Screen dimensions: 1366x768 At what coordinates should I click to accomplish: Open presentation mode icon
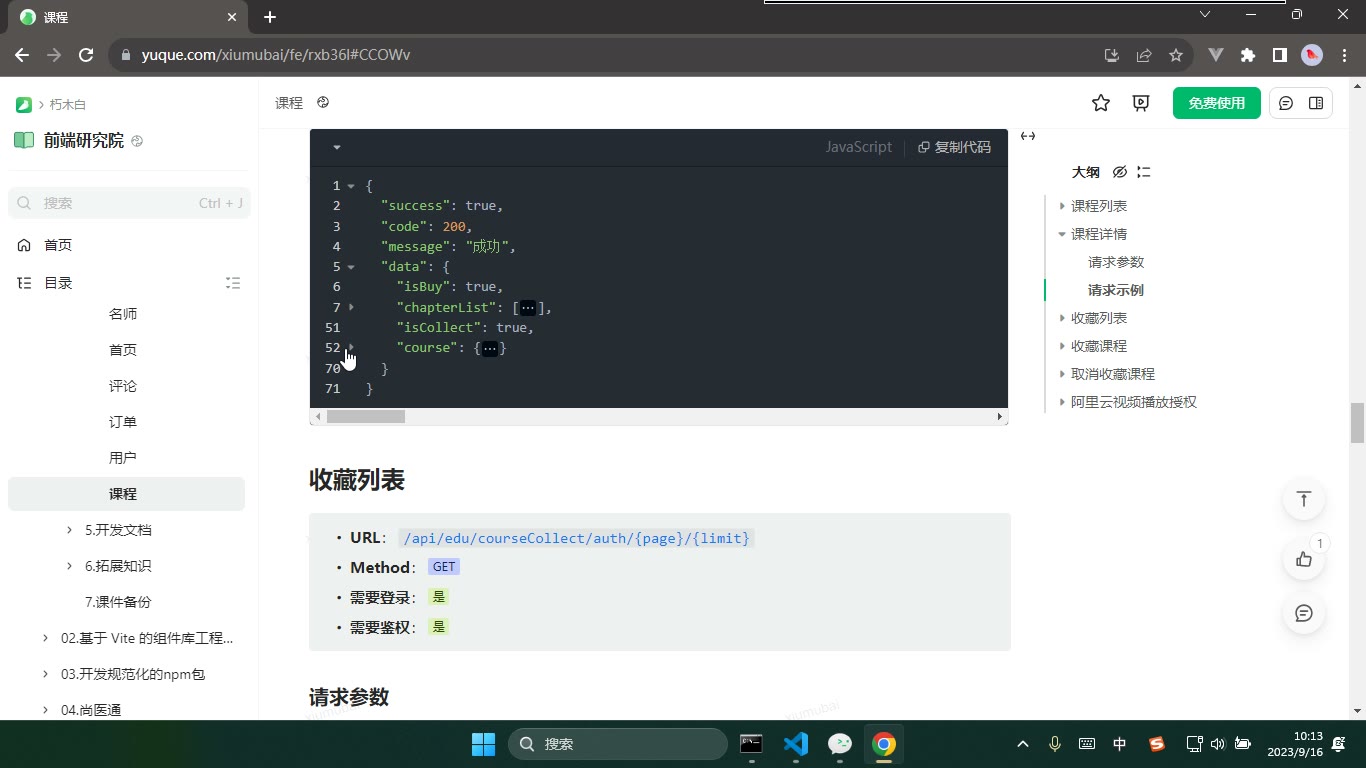(x=1141, y=103)
